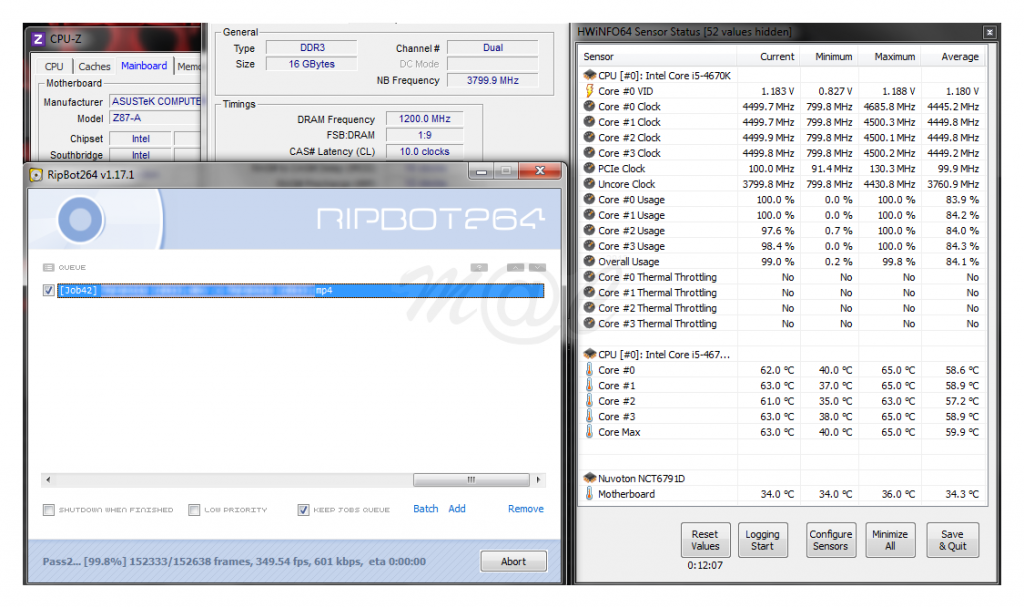Open the Caches tab in CPU-Z
1024x607 pixels.
click(94, 65)
